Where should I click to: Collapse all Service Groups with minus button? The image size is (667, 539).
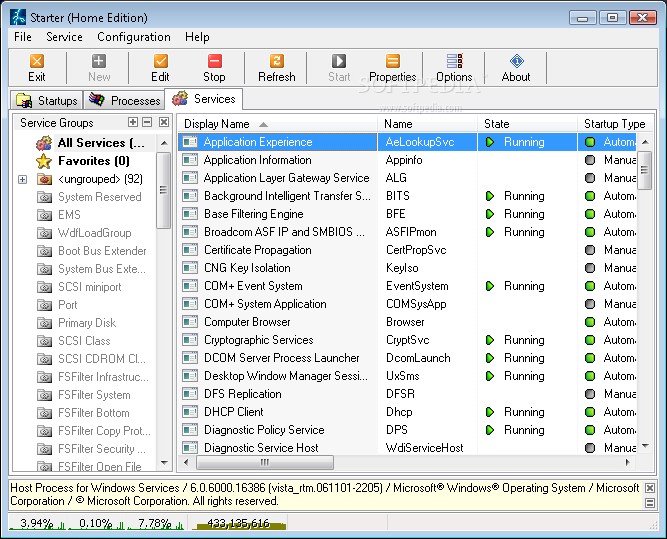click(147, 122)
